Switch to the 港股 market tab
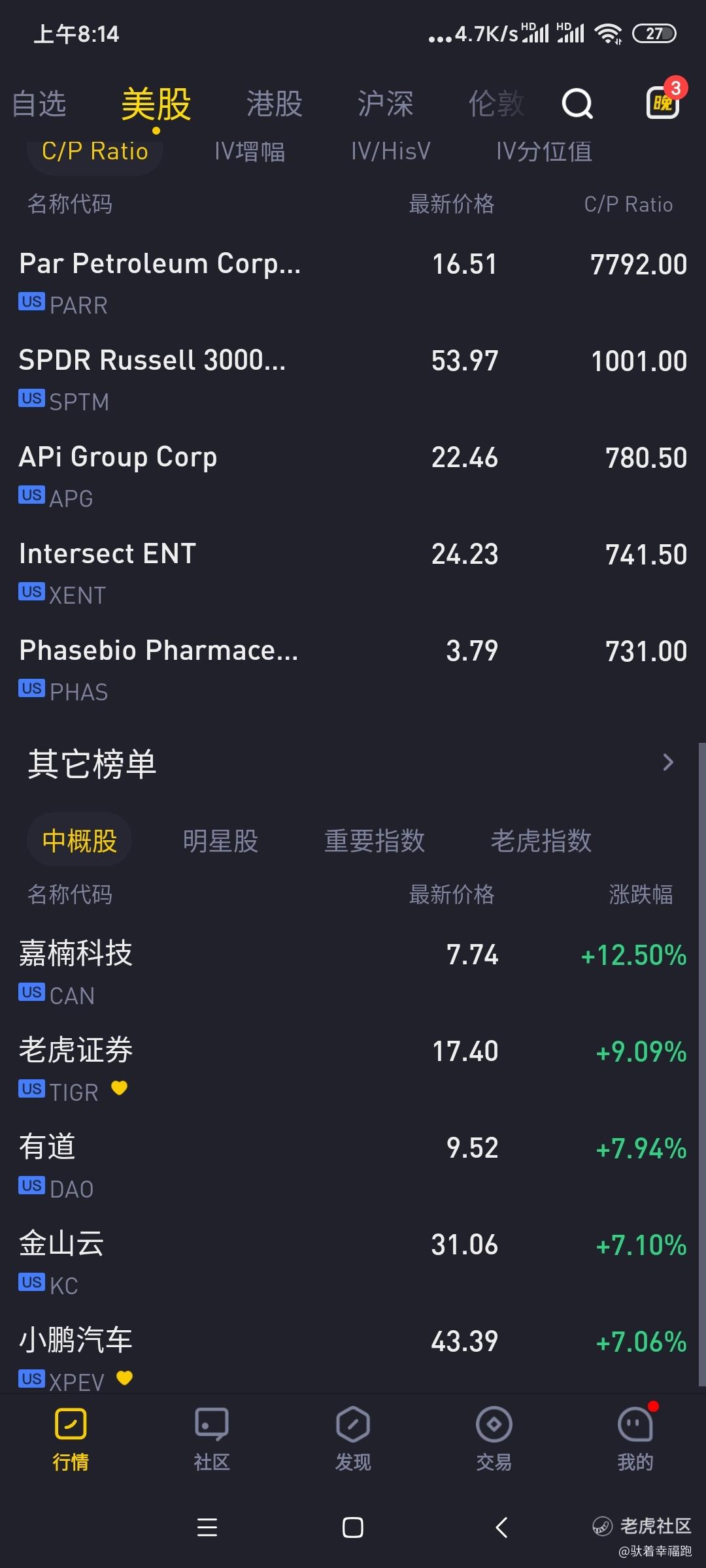The image size is (706, 1568). pos(275,104)
